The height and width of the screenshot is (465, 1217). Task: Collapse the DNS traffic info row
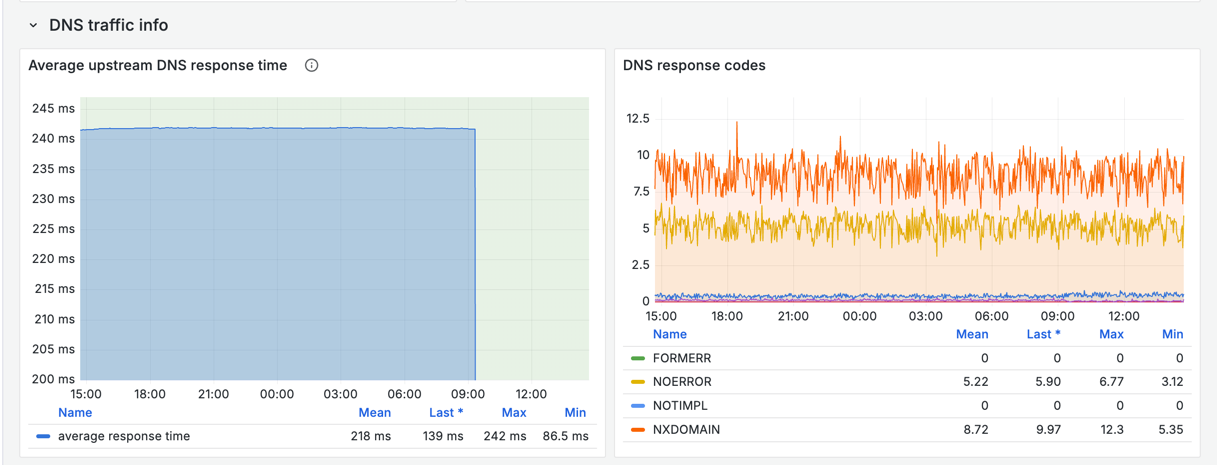click(33, 25)
